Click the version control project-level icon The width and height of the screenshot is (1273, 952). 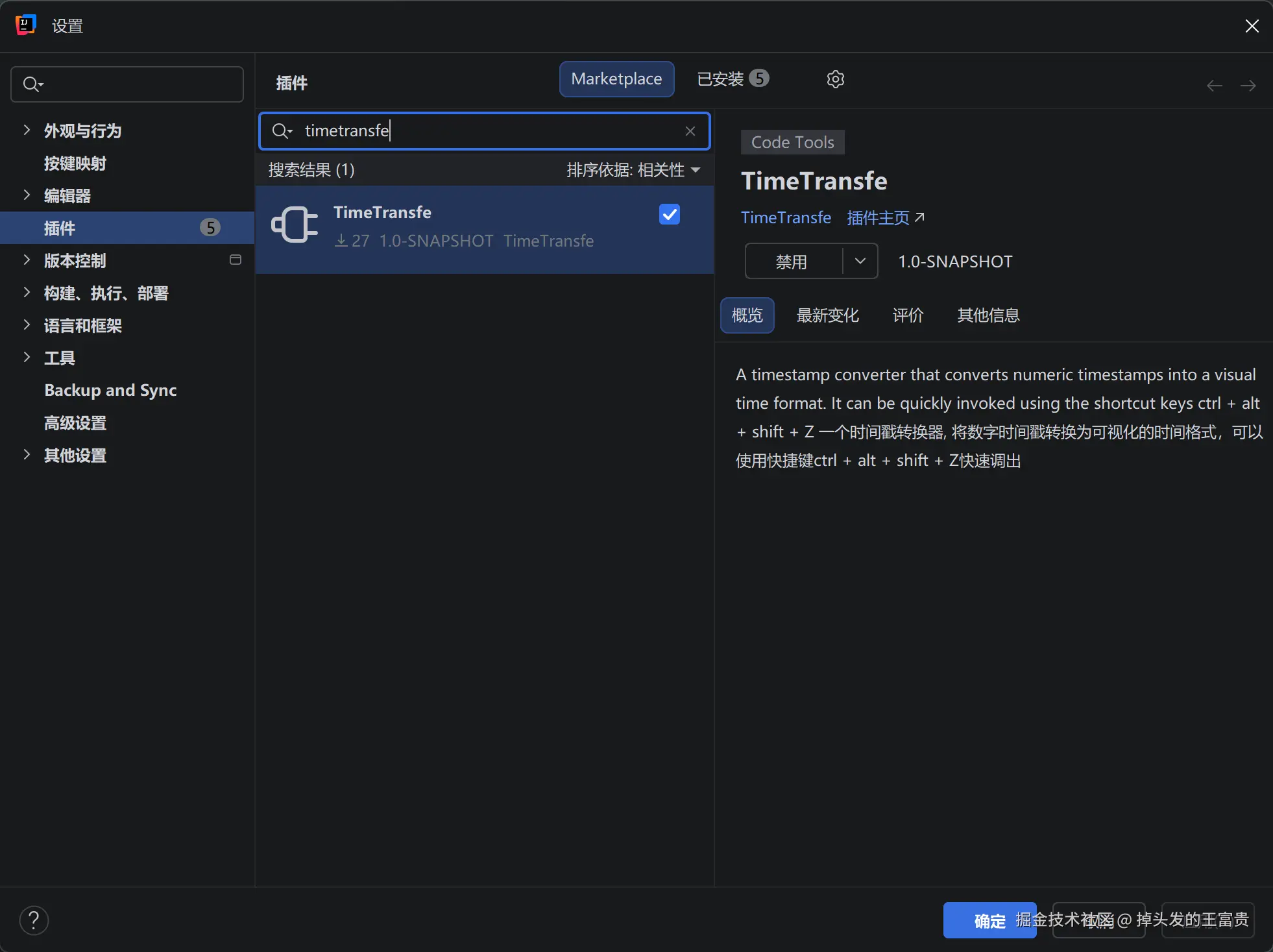point(236,260)
